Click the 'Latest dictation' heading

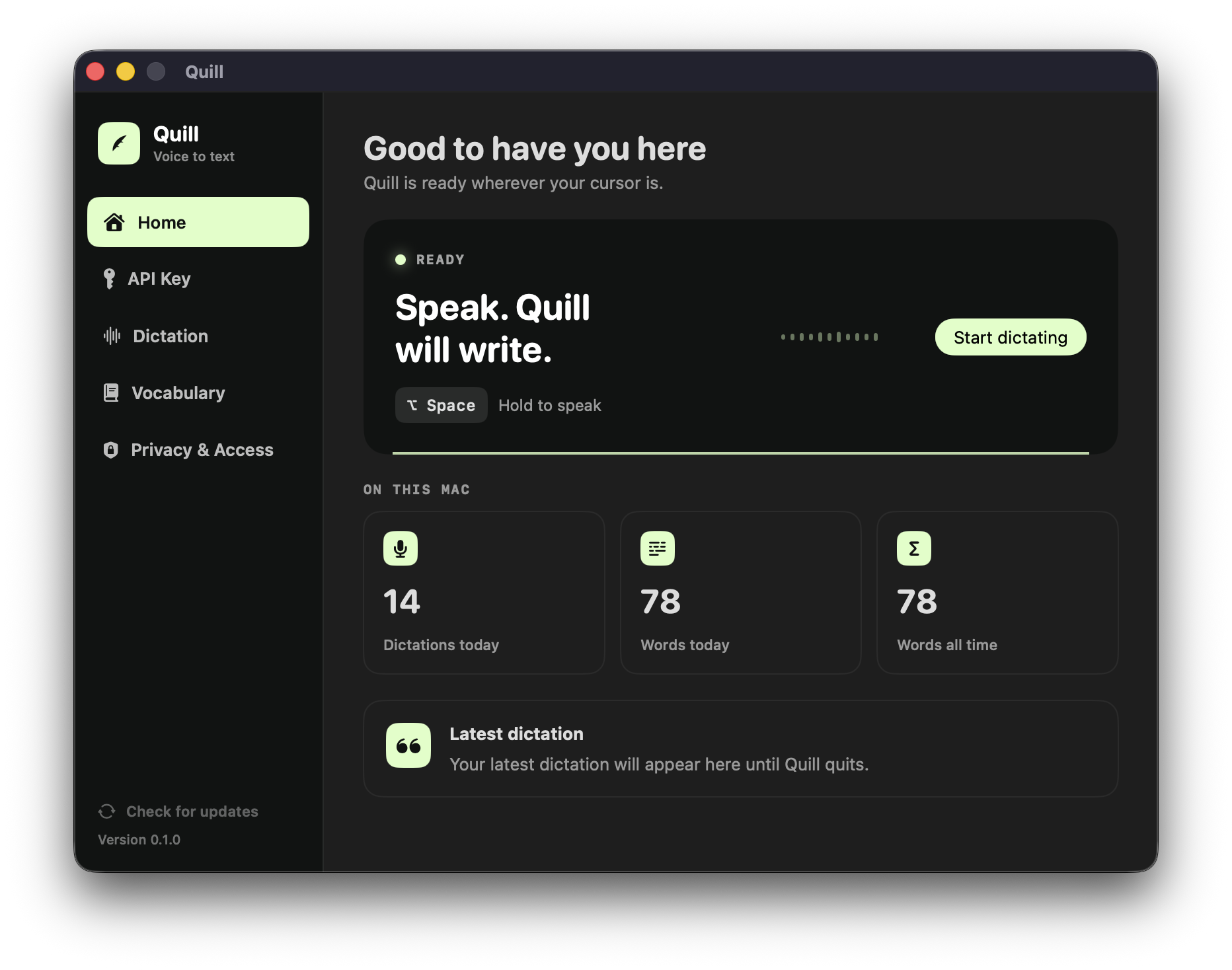click(x=516, y=734)
